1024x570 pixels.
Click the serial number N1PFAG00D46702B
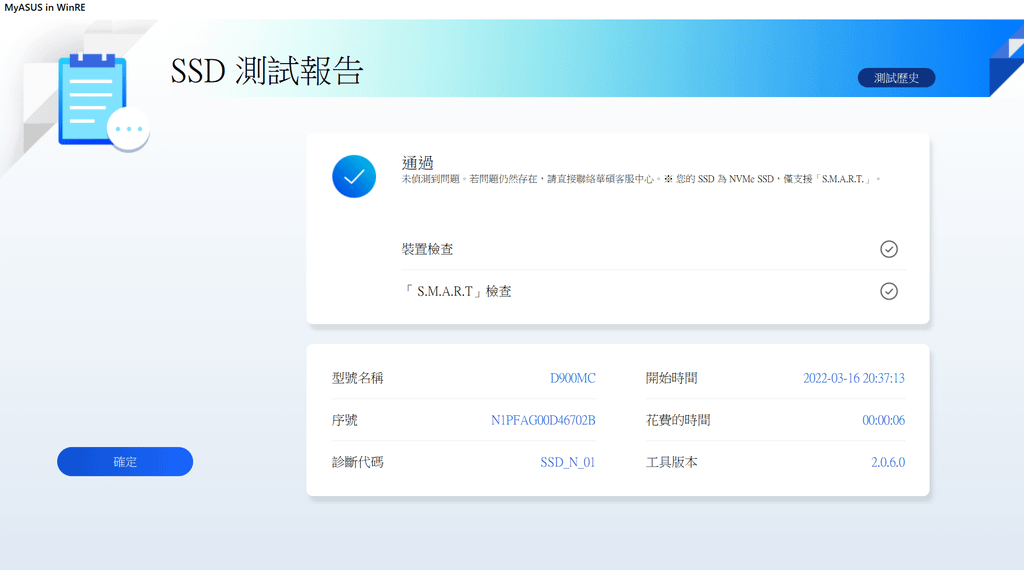[x=543, y=420]
